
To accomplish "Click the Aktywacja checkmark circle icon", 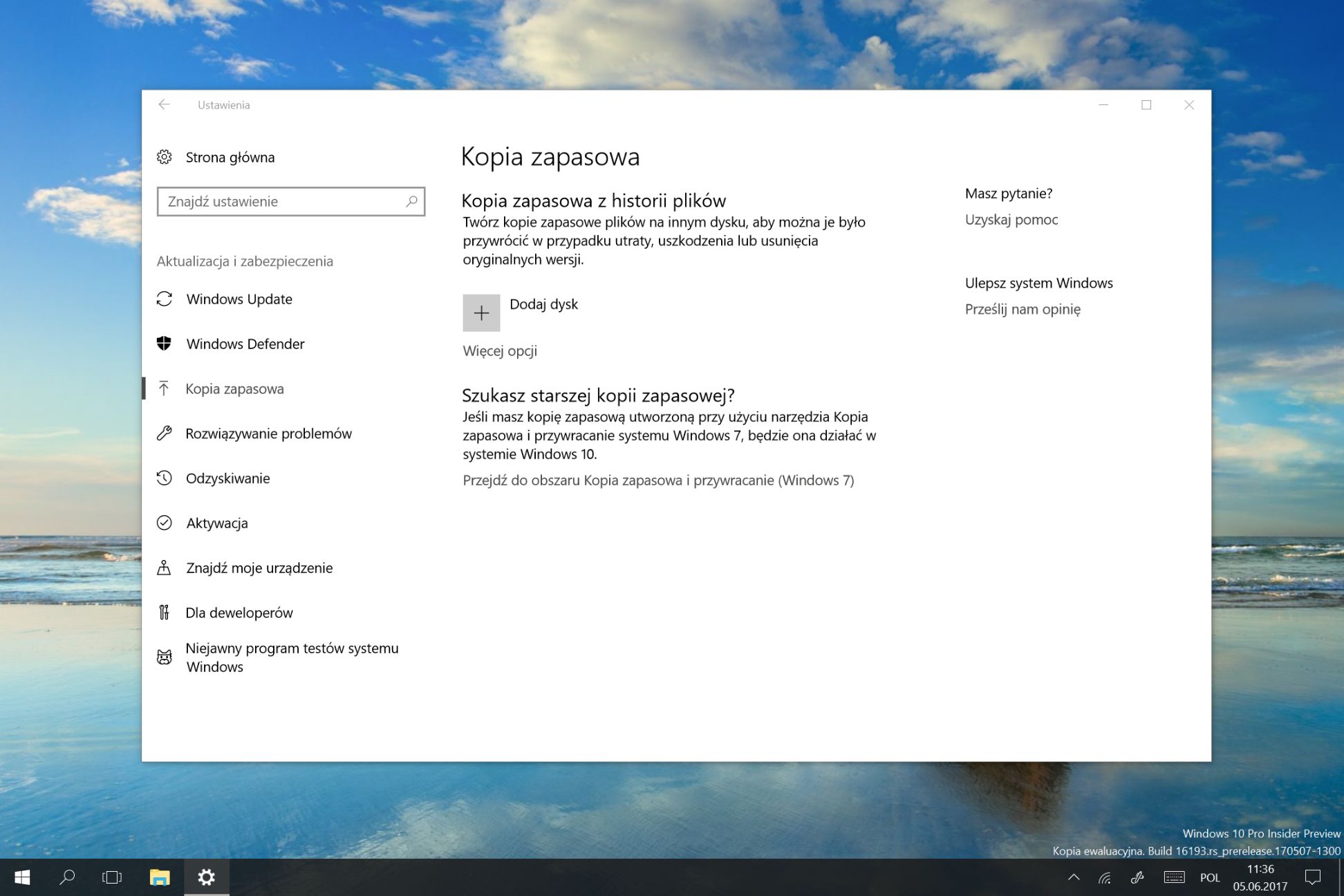I will [164, 523].
